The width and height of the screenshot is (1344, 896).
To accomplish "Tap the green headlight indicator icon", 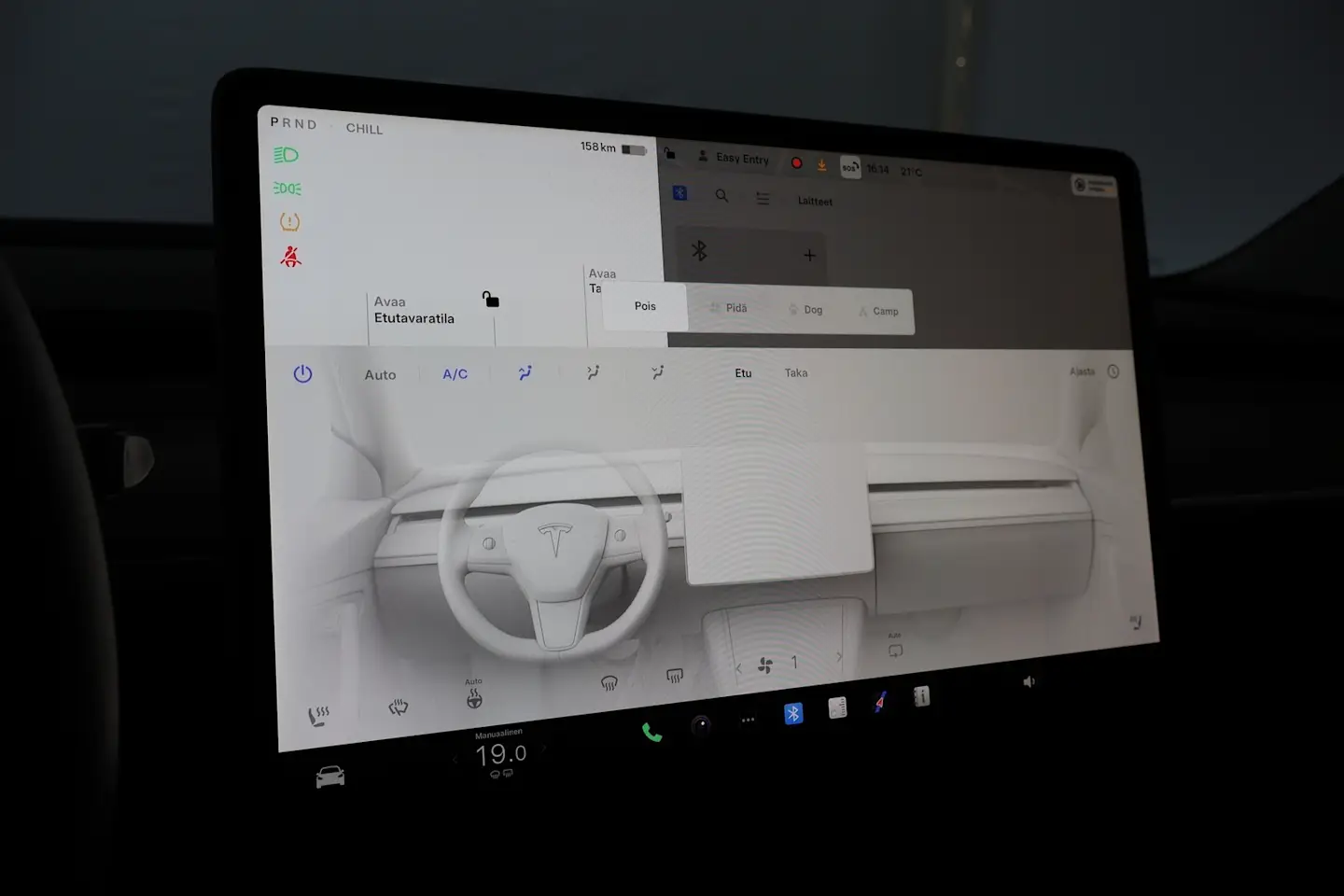I will (286, 155).
